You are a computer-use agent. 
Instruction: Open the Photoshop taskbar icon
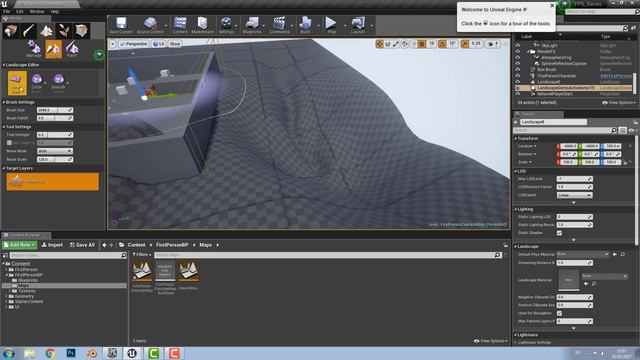(71, 353)
